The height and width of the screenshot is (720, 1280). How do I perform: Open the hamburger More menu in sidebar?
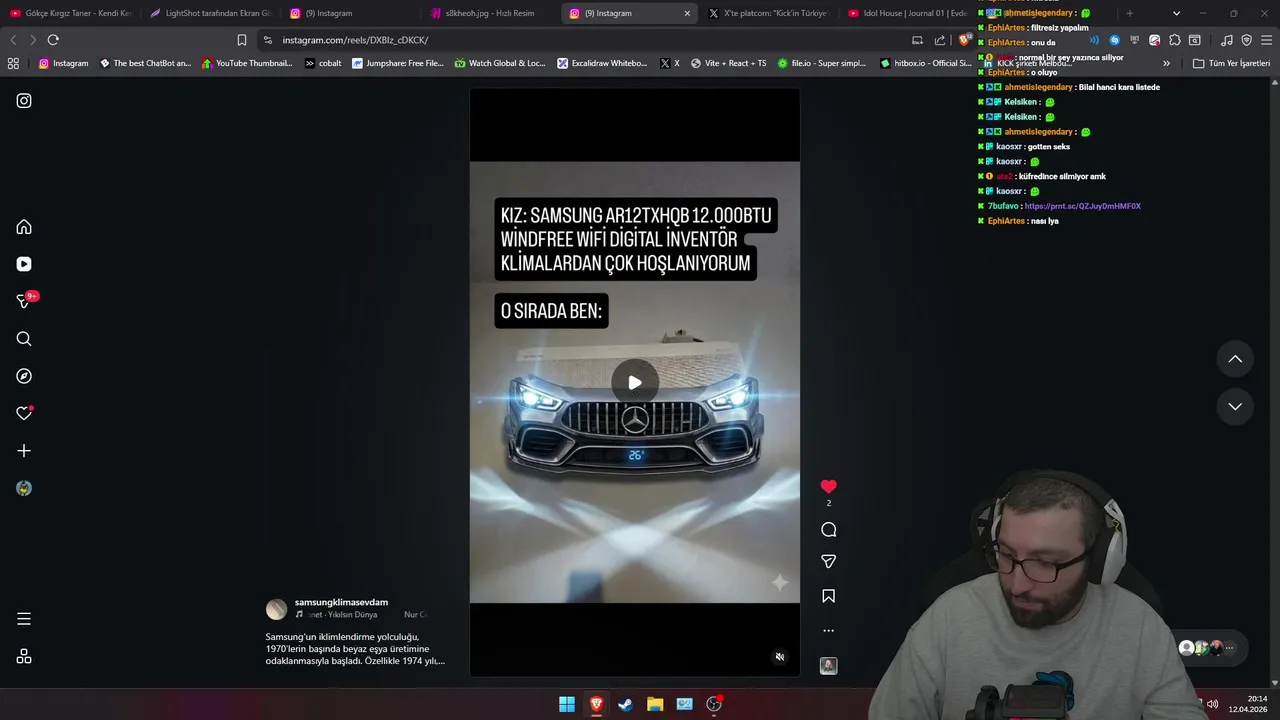(x=24, y=619)
